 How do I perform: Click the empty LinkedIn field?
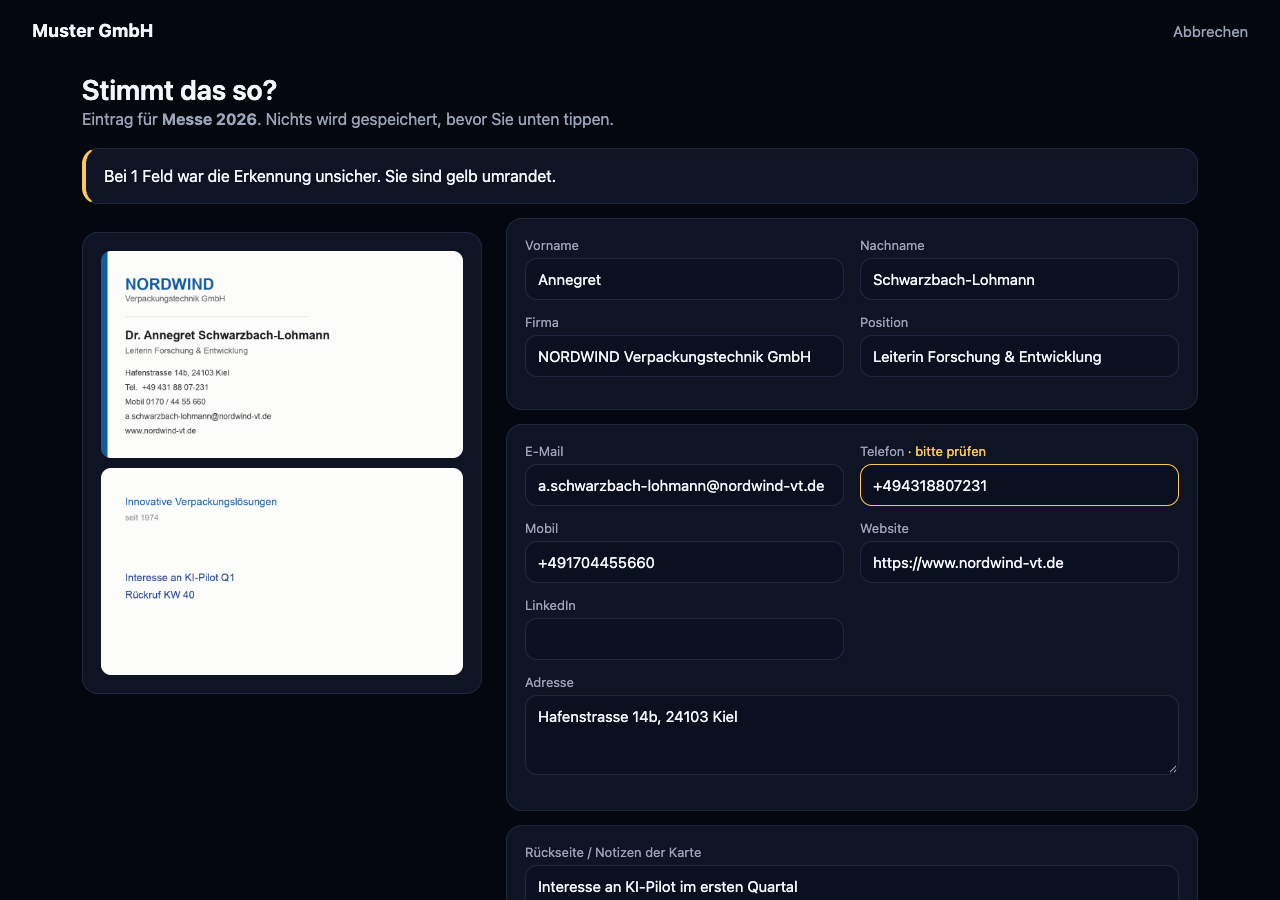684,639
